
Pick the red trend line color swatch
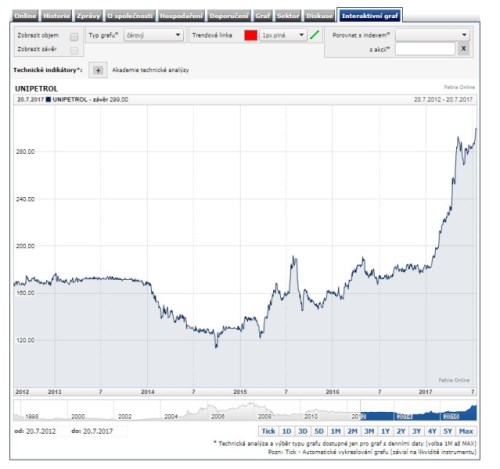click(x=251, y=35)
